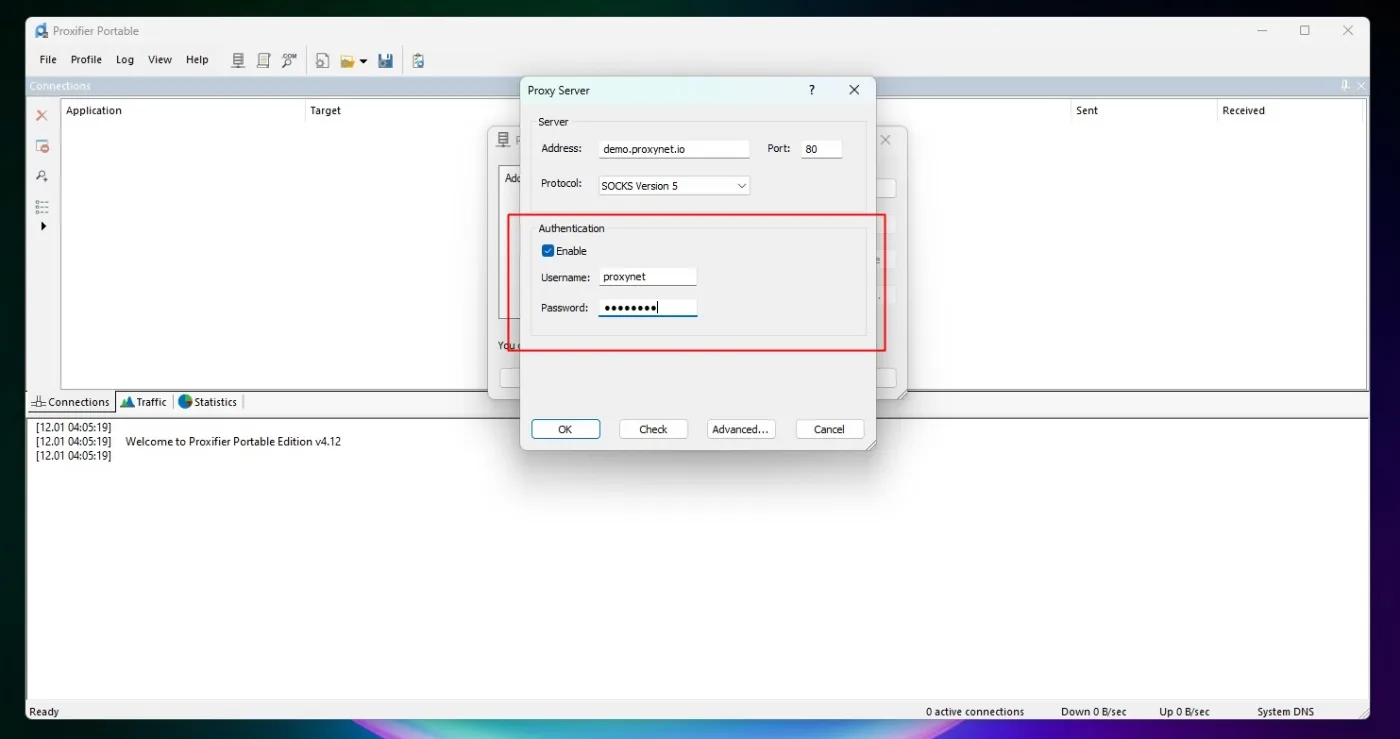Click the Username field containing proxynet

click(x=648, y=277)
